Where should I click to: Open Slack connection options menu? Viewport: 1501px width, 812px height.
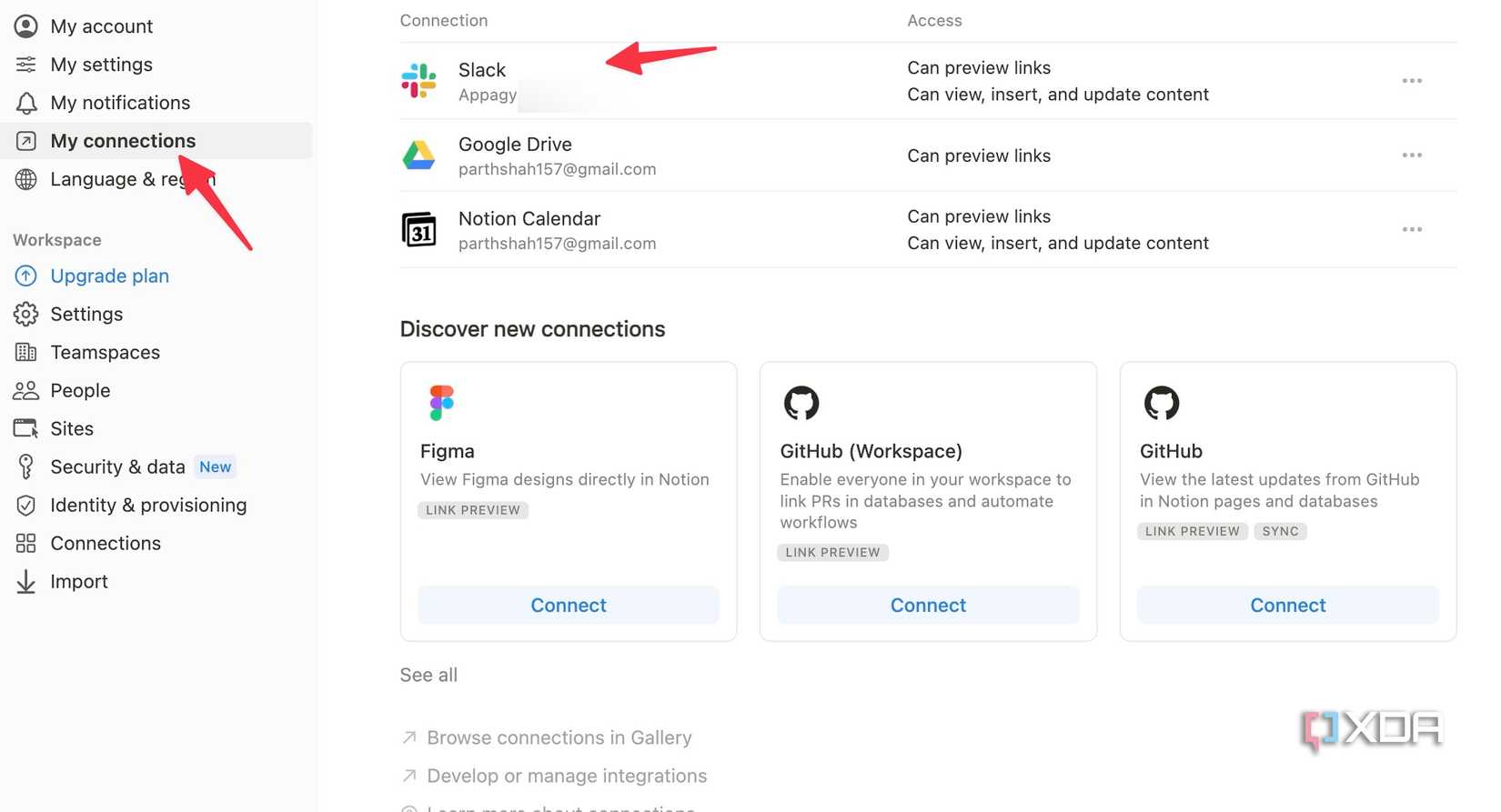click(1411, 80)
